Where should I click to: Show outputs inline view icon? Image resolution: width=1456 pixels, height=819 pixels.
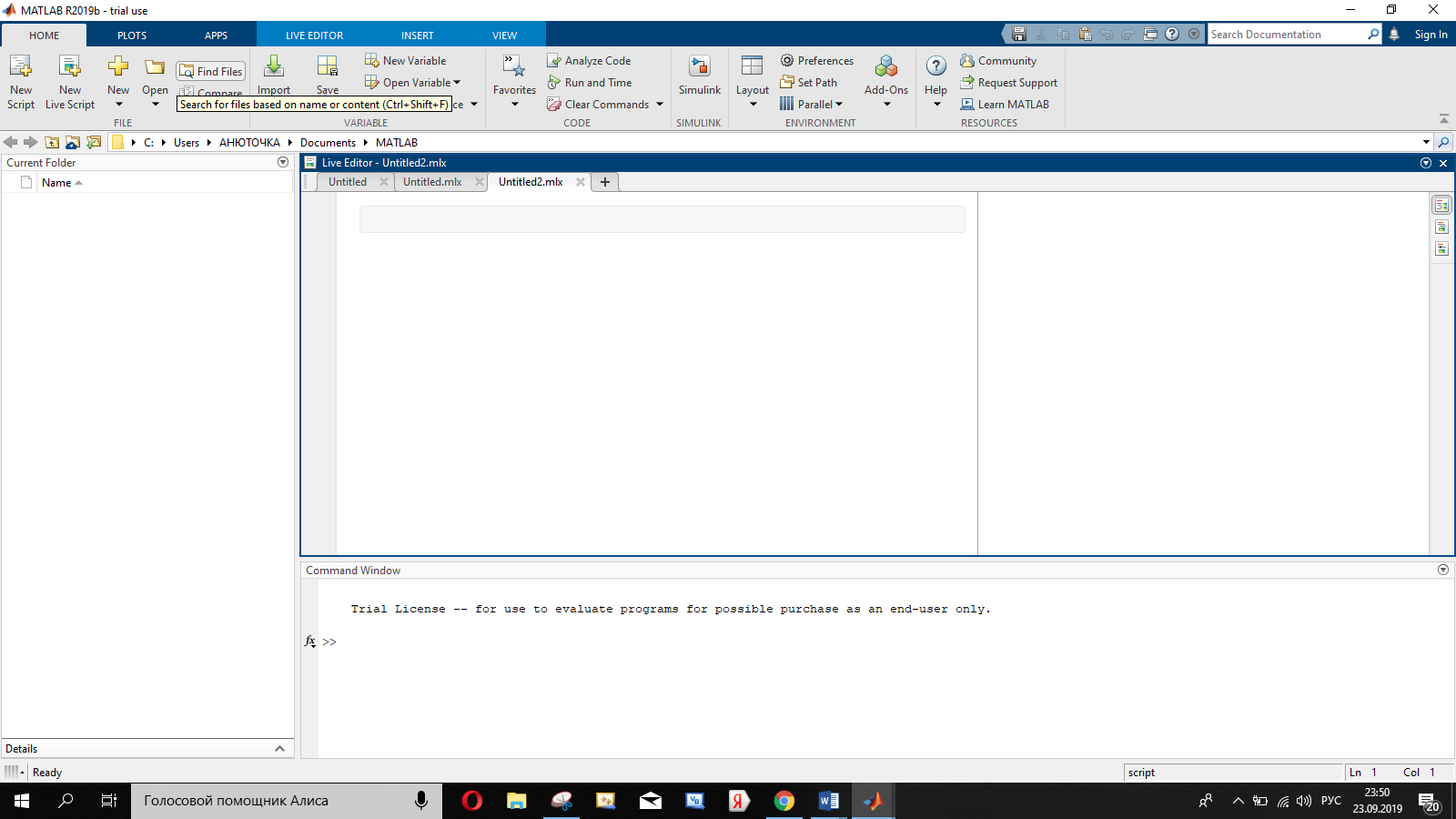point(1441,227)
